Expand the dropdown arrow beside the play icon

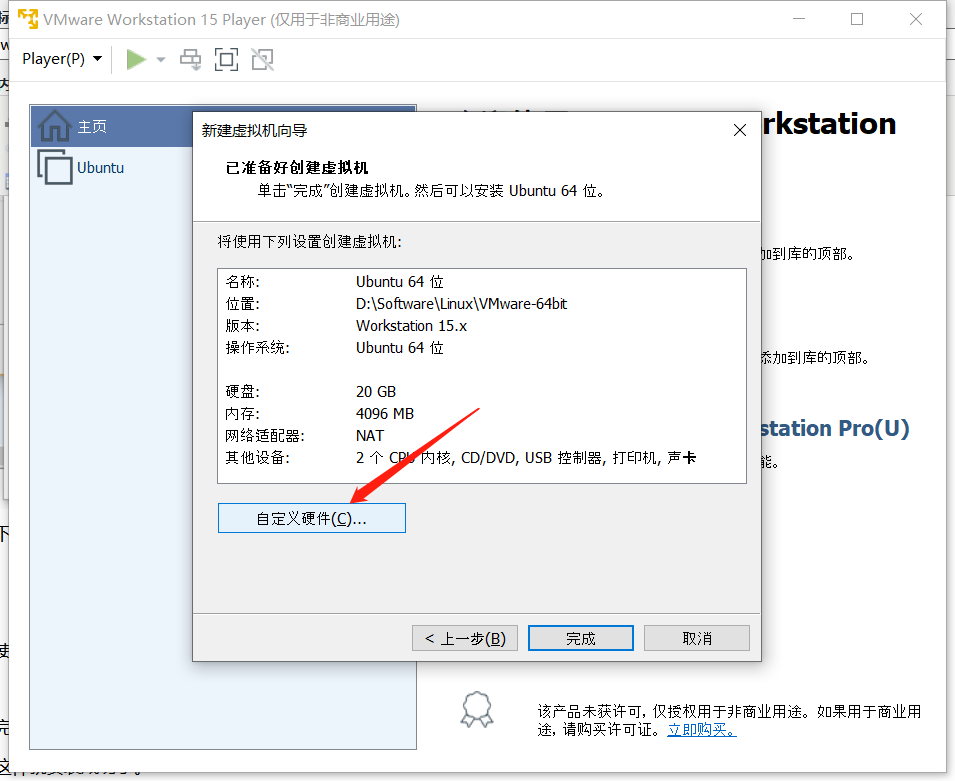point(161,59)
